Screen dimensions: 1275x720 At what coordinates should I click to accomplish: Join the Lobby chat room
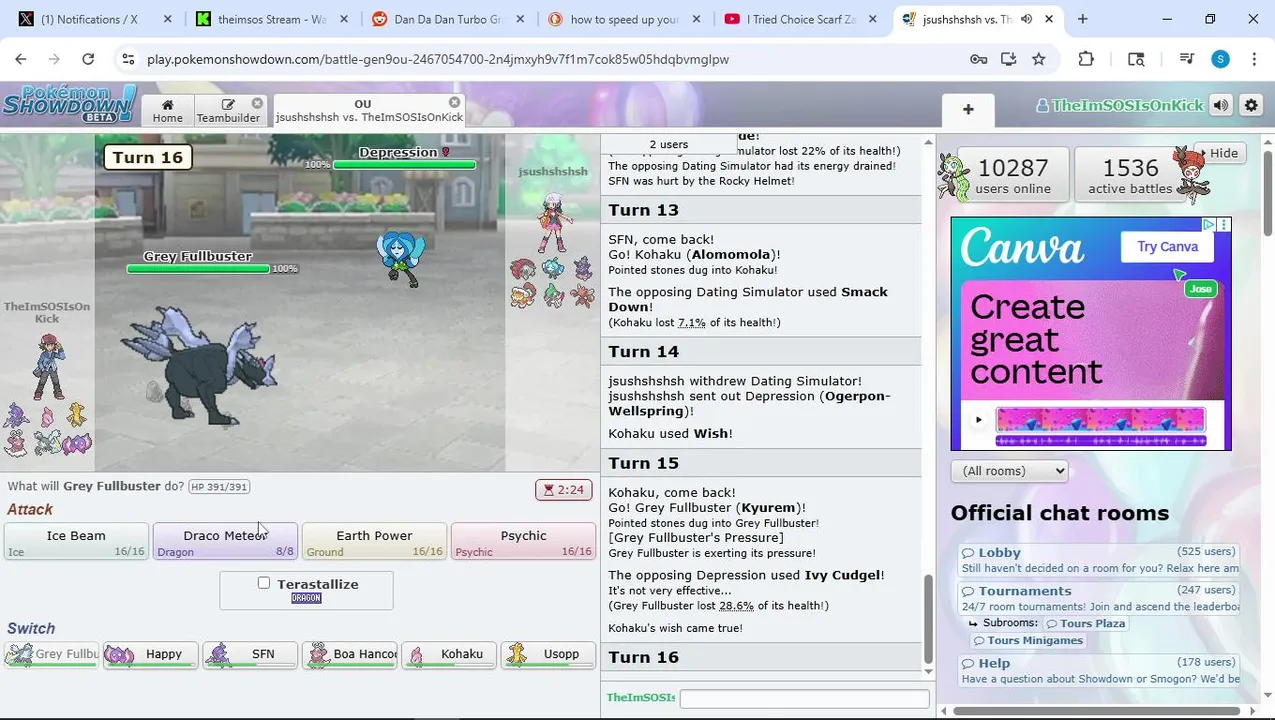click(1100, 559)
